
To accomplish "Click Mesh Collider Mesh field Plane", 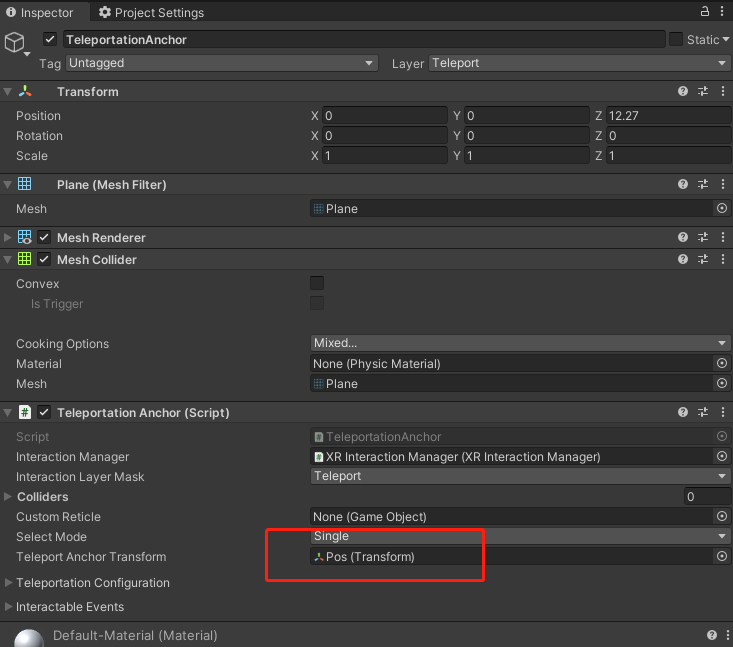I will (512, 384).
